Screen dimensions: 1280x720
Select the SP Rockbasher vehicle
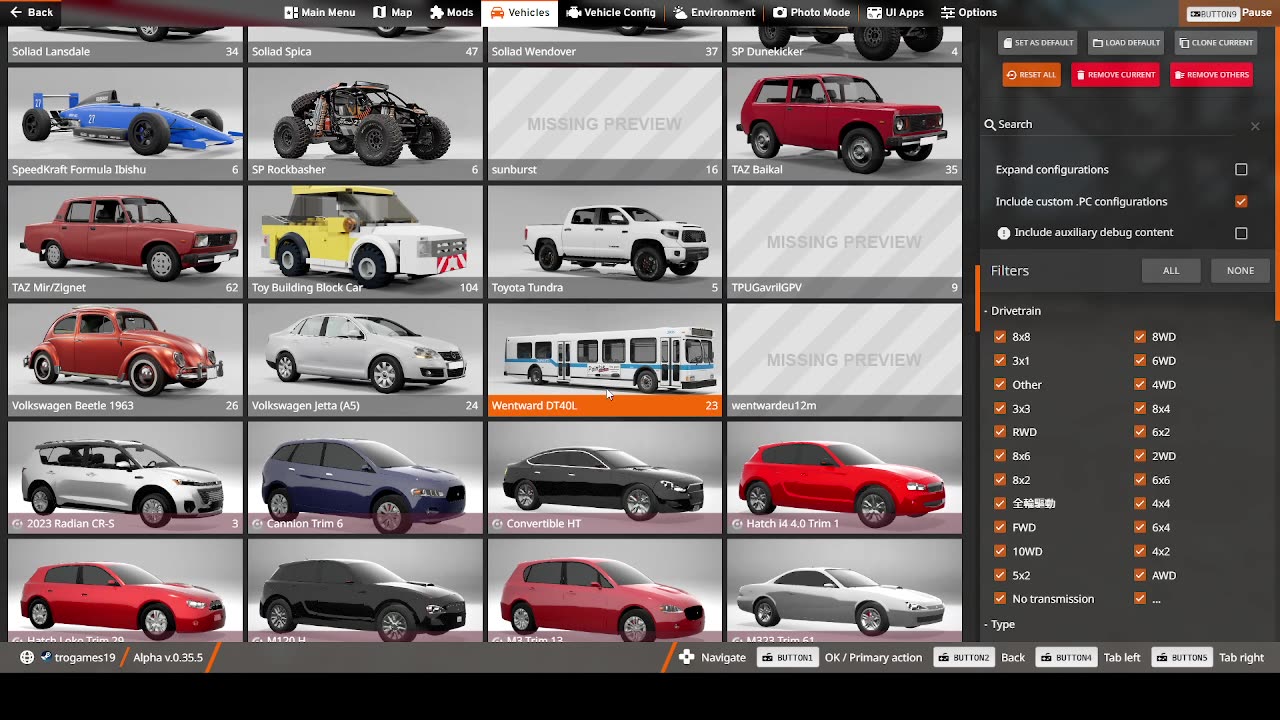[365, 123]
